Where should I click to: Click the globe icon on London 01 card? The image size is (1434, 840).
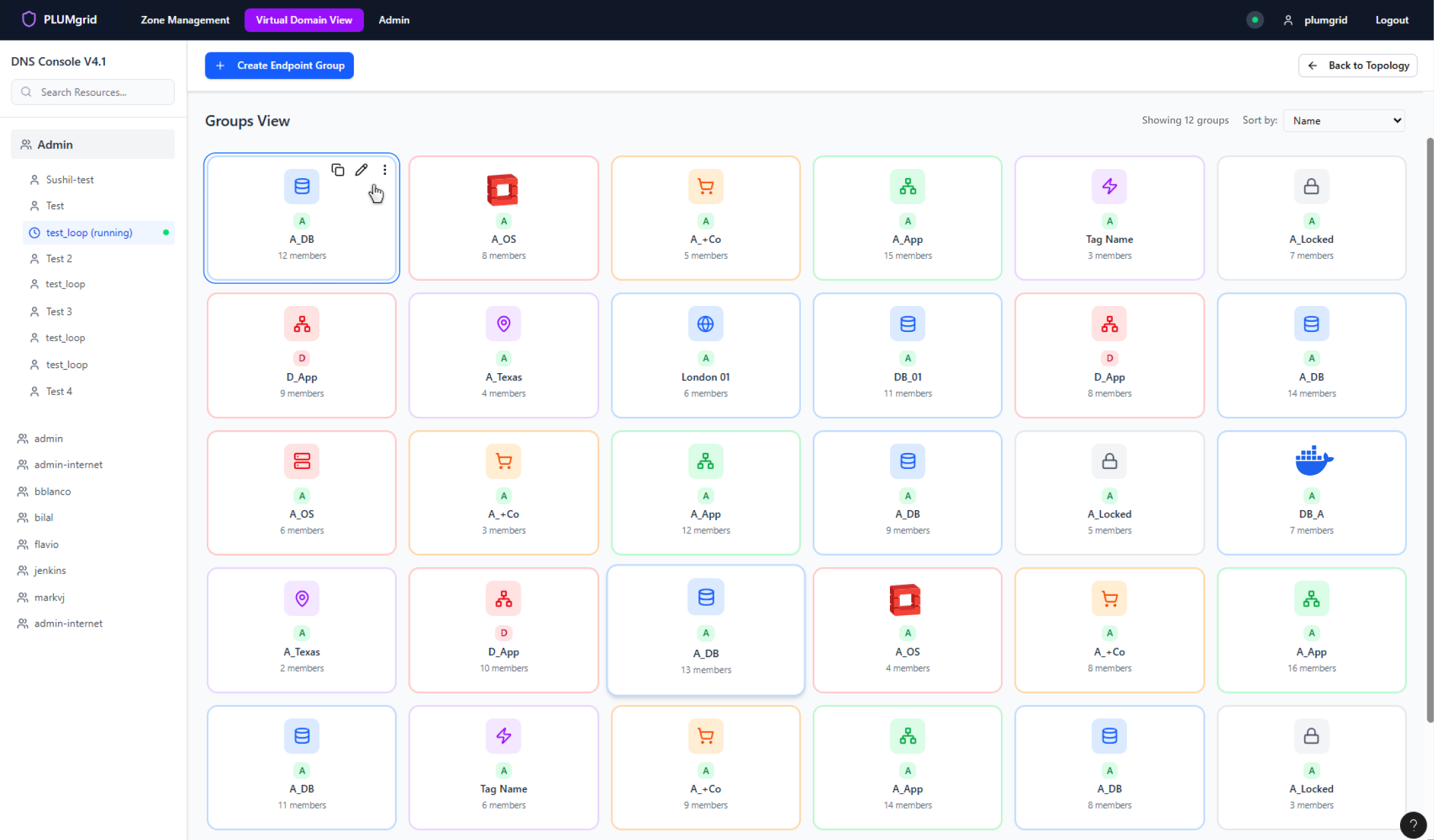click(705, 324)
